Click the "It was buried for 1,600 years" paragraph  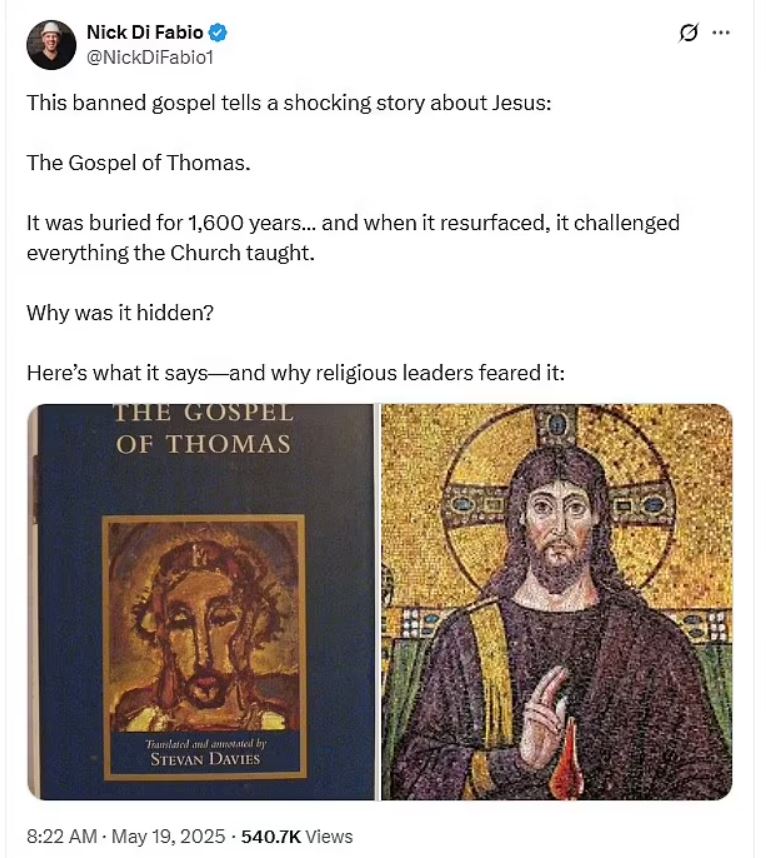click(353, 237)
